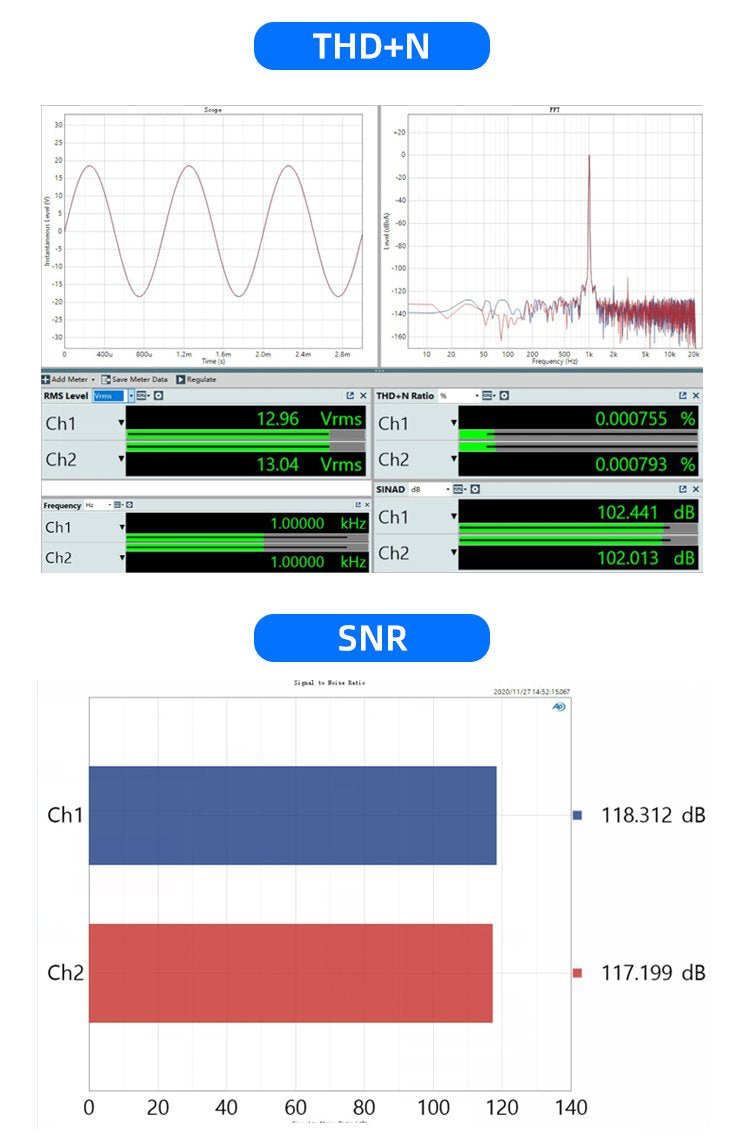Pop out the RMS Level meter panel
The image size is (750, 1136).
(350, 396)
